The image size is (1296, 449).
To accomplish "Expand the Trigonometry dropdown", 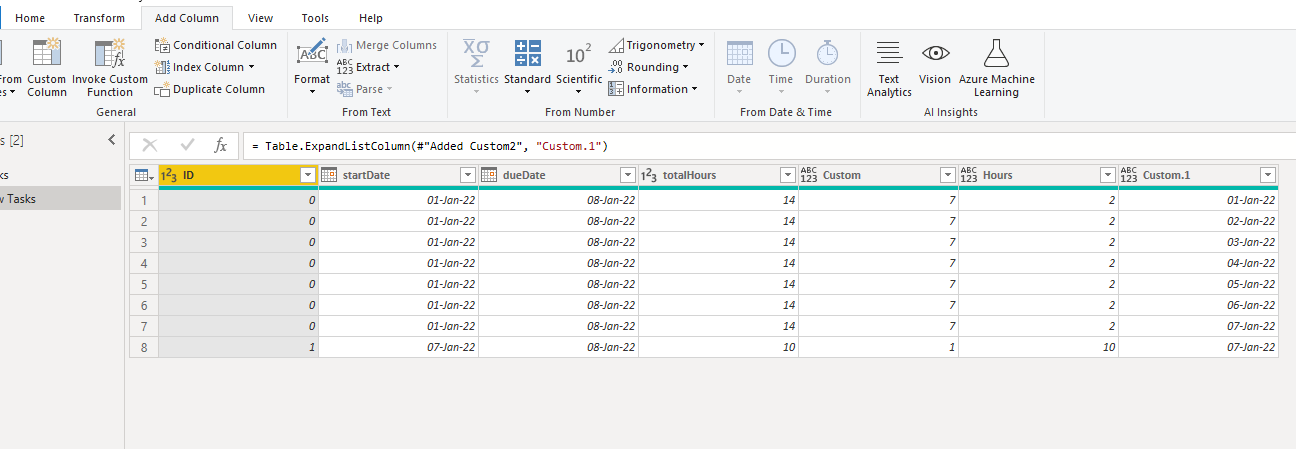I will pos(656,45).
